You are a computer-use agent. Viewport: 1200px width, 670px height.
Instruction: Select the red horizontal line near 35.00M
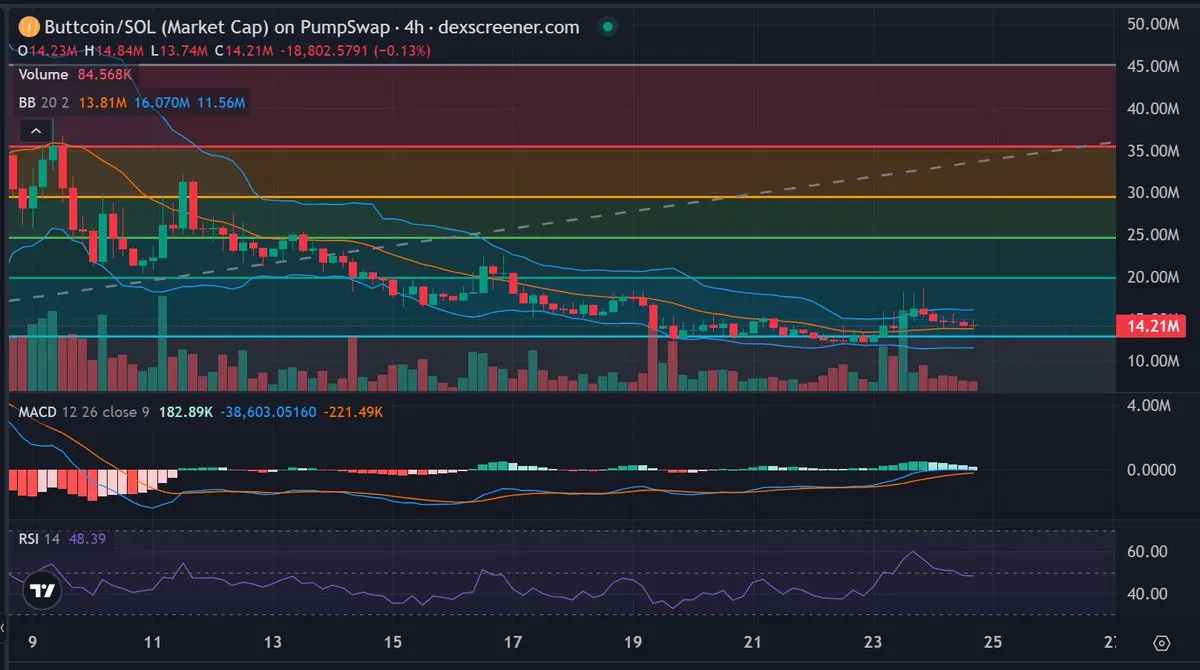tap(560, 146)
